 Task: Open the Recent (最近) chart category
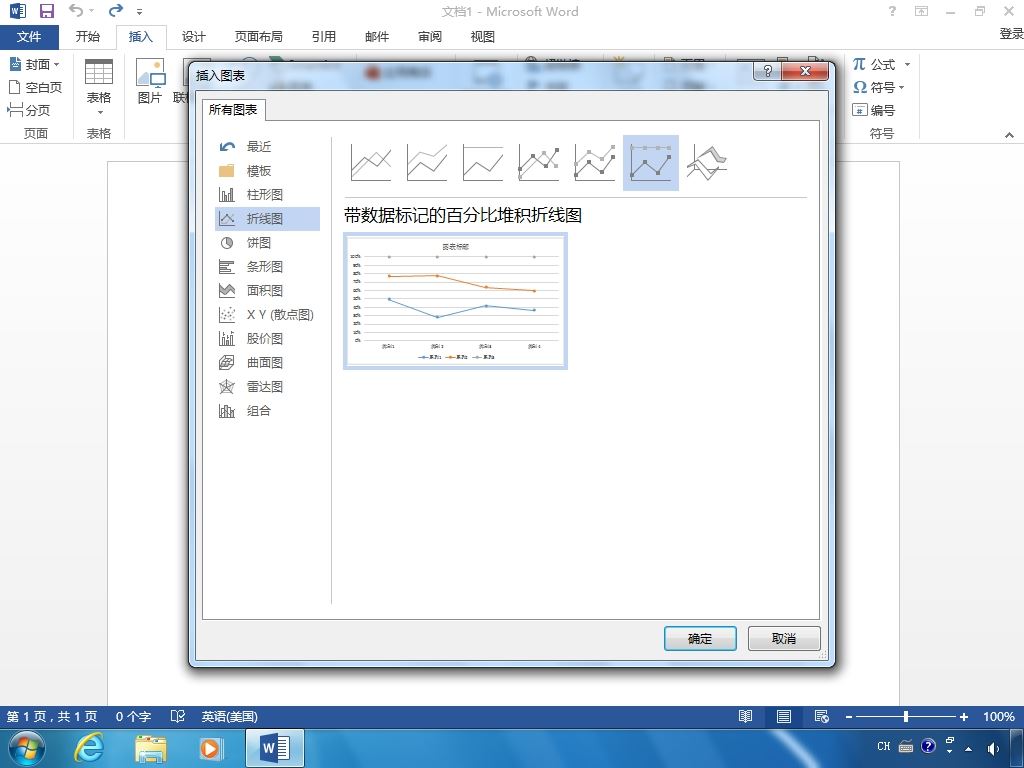(x=267, y=147)
